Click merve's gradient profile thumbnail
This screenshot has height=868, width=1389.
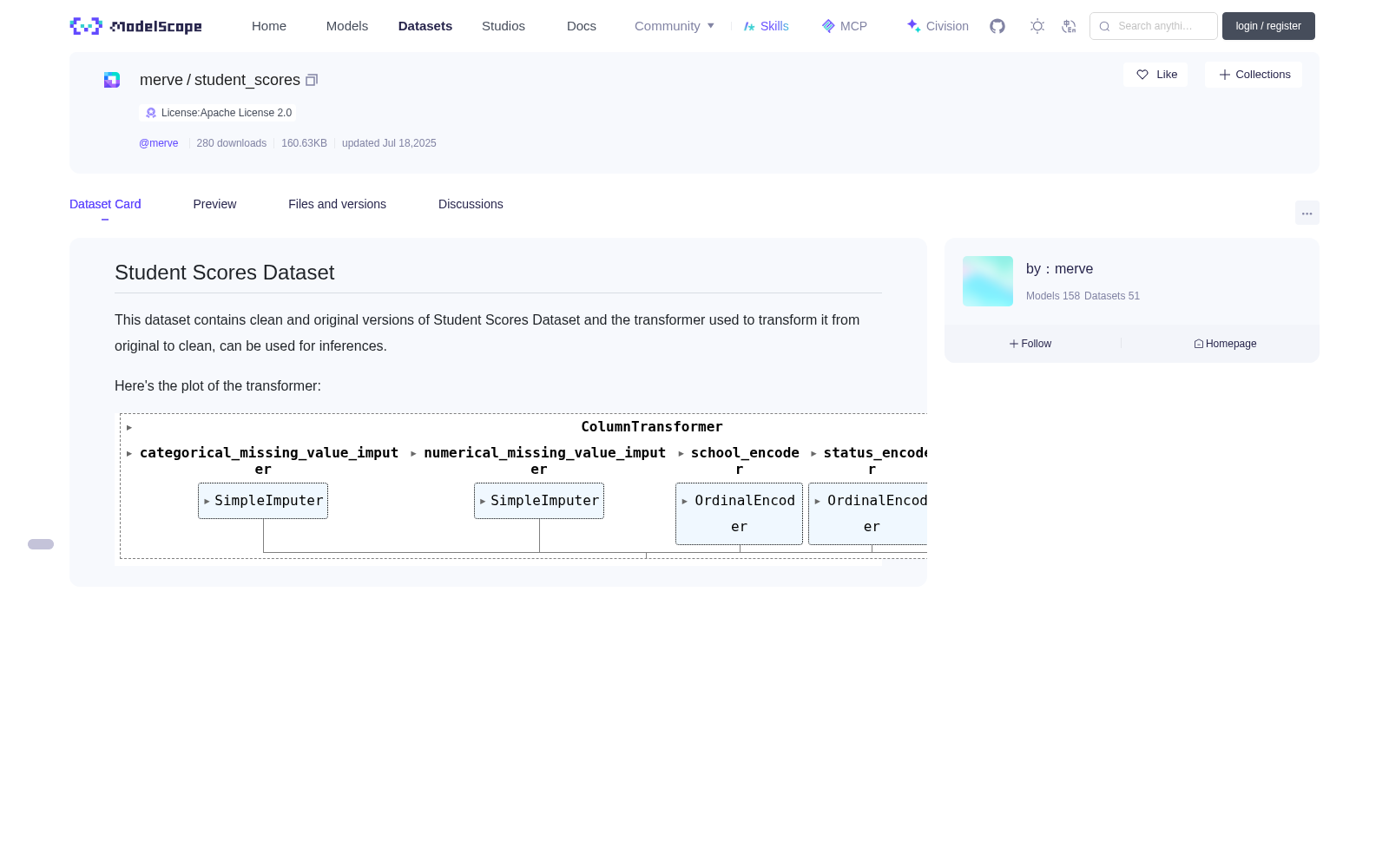988,281
